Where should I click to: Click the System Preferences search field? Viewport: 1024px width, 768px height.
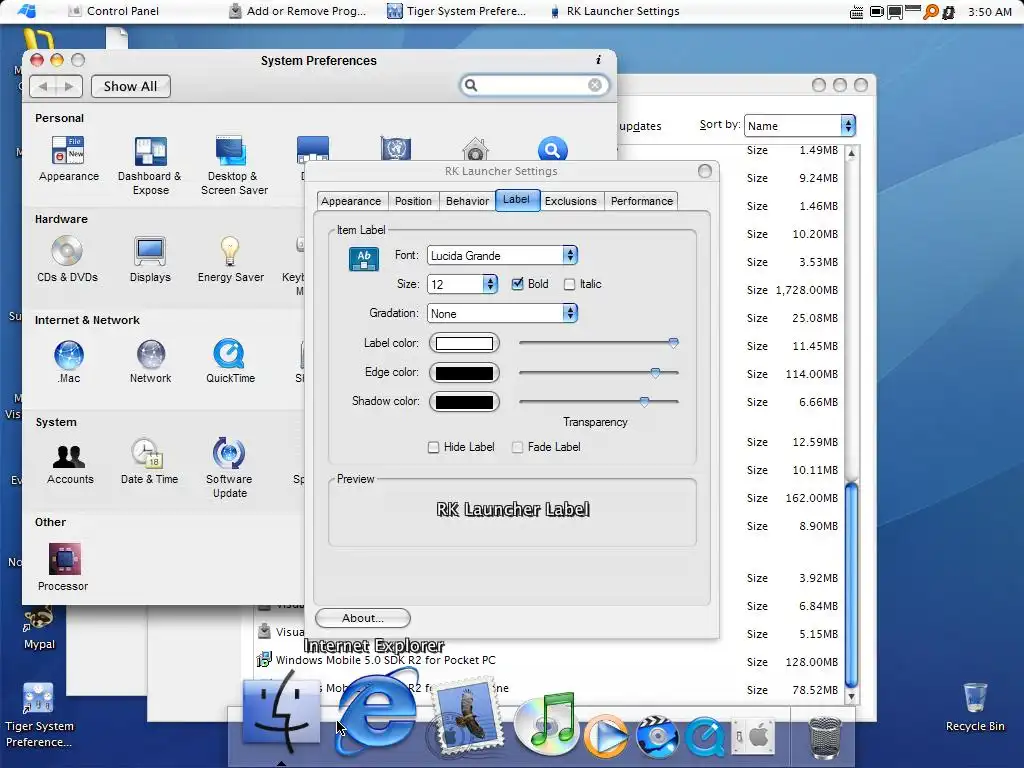[532, 85]
